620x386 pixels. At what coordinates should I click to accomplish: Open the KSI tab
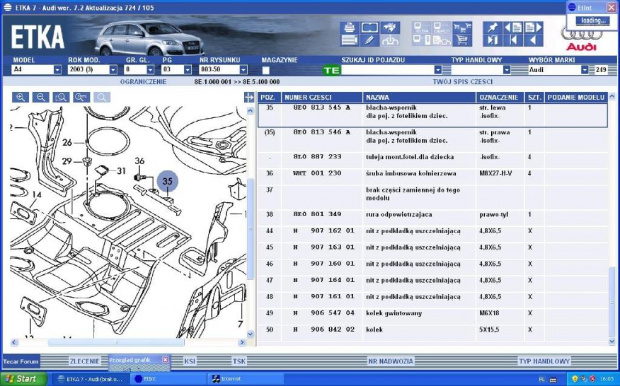click(189, 361)
